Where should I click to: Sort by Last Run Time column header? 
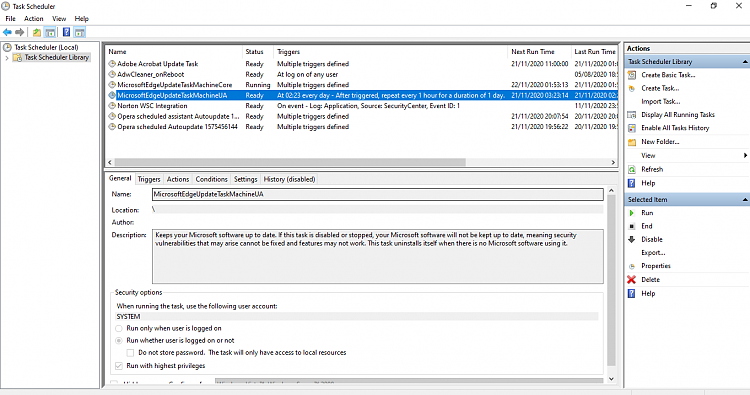595,52
